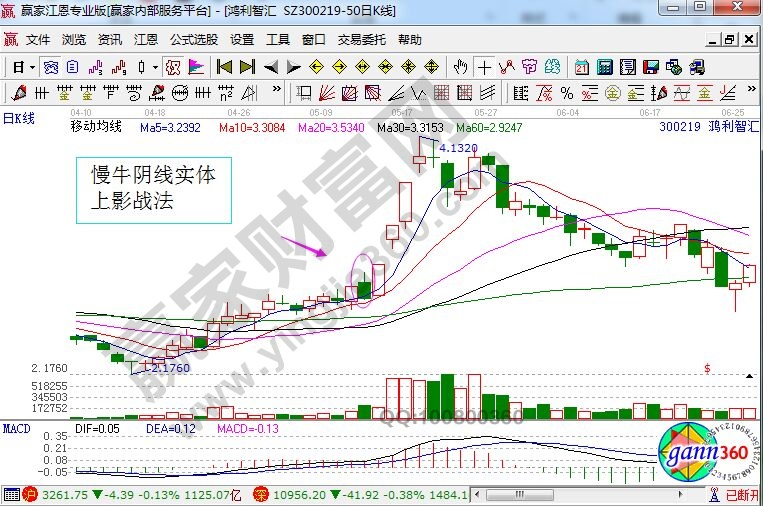The image size is (763, 506).
Task: Click the 已断开 connection status indicator
Action: coord(740,494)
